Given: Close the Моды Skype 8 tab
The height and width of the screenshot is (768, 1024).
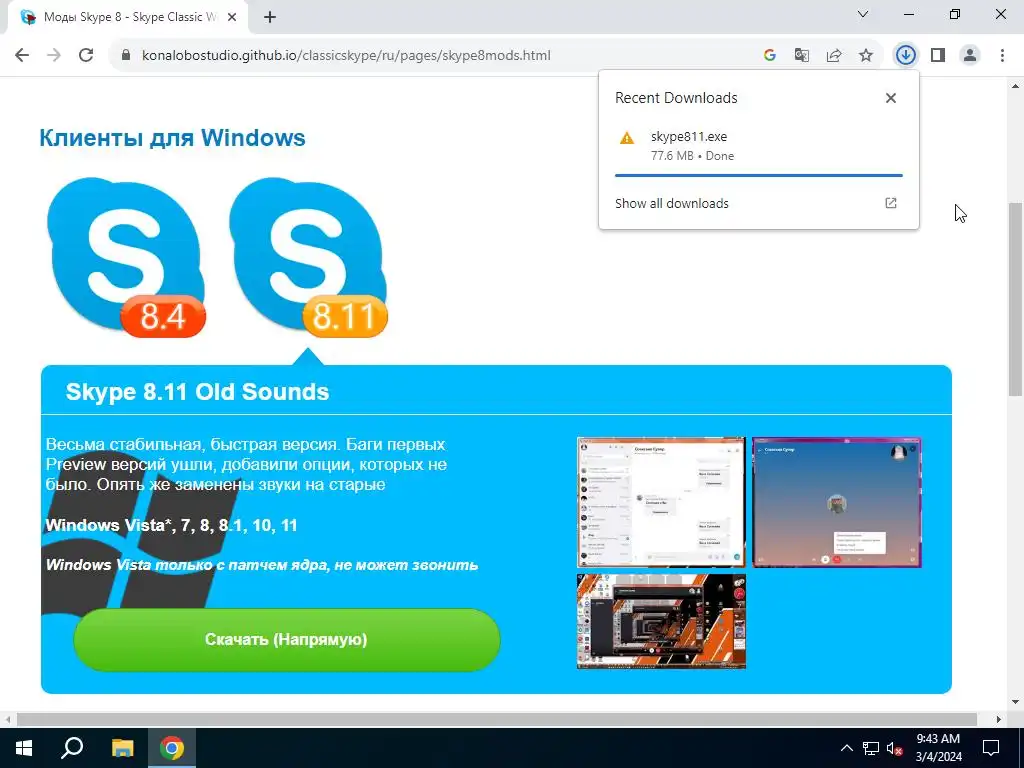Looking at the screenshot, I should coord(232,18).
